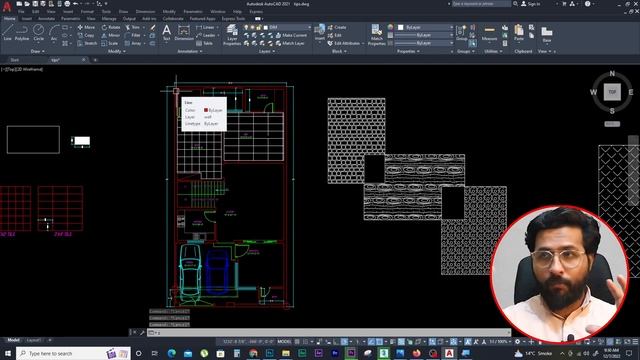Click into the command line input field

[x=329, y=333]
